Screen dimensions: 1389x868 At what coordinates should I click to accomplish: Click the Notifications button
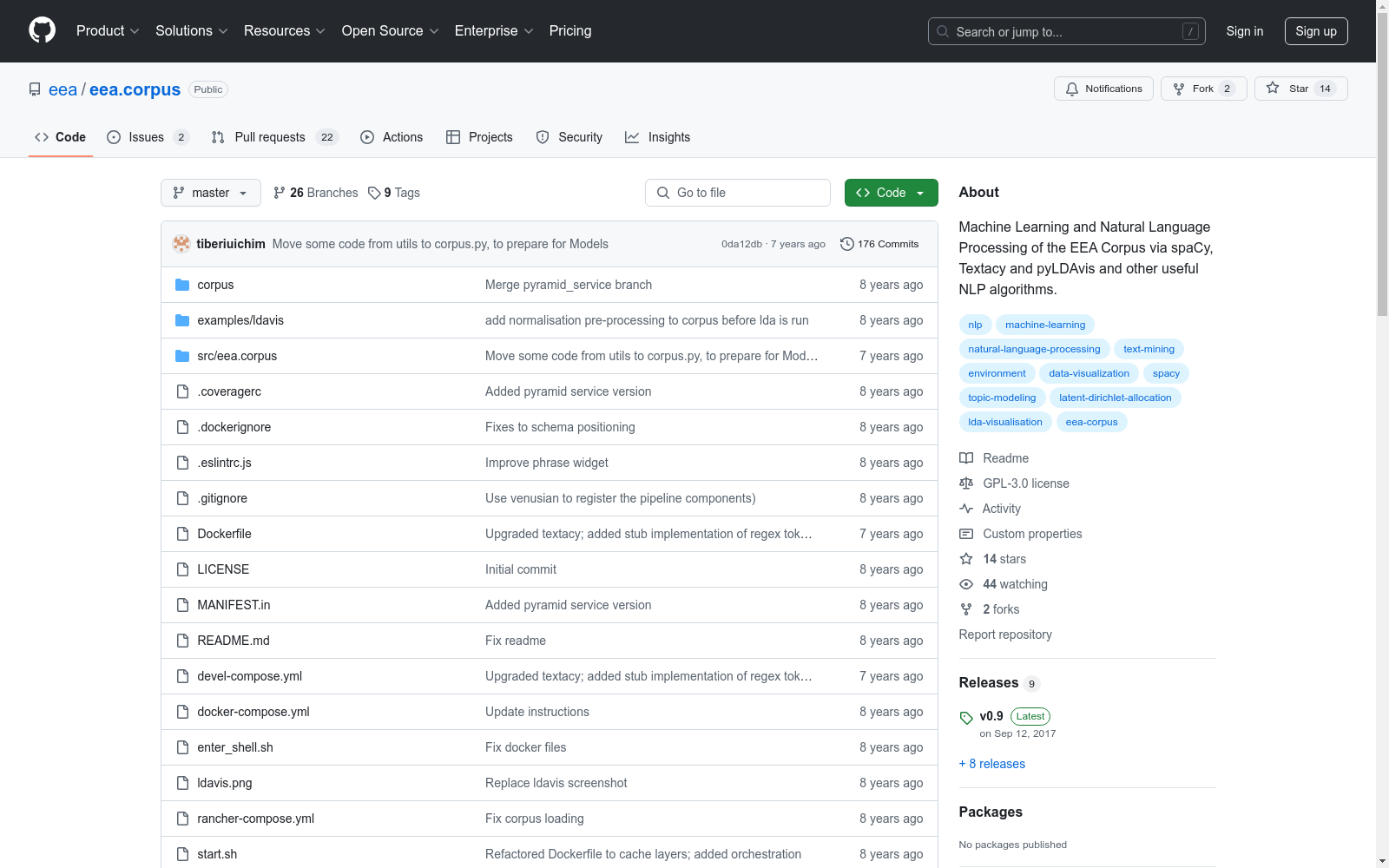(x=1103, y=89)
